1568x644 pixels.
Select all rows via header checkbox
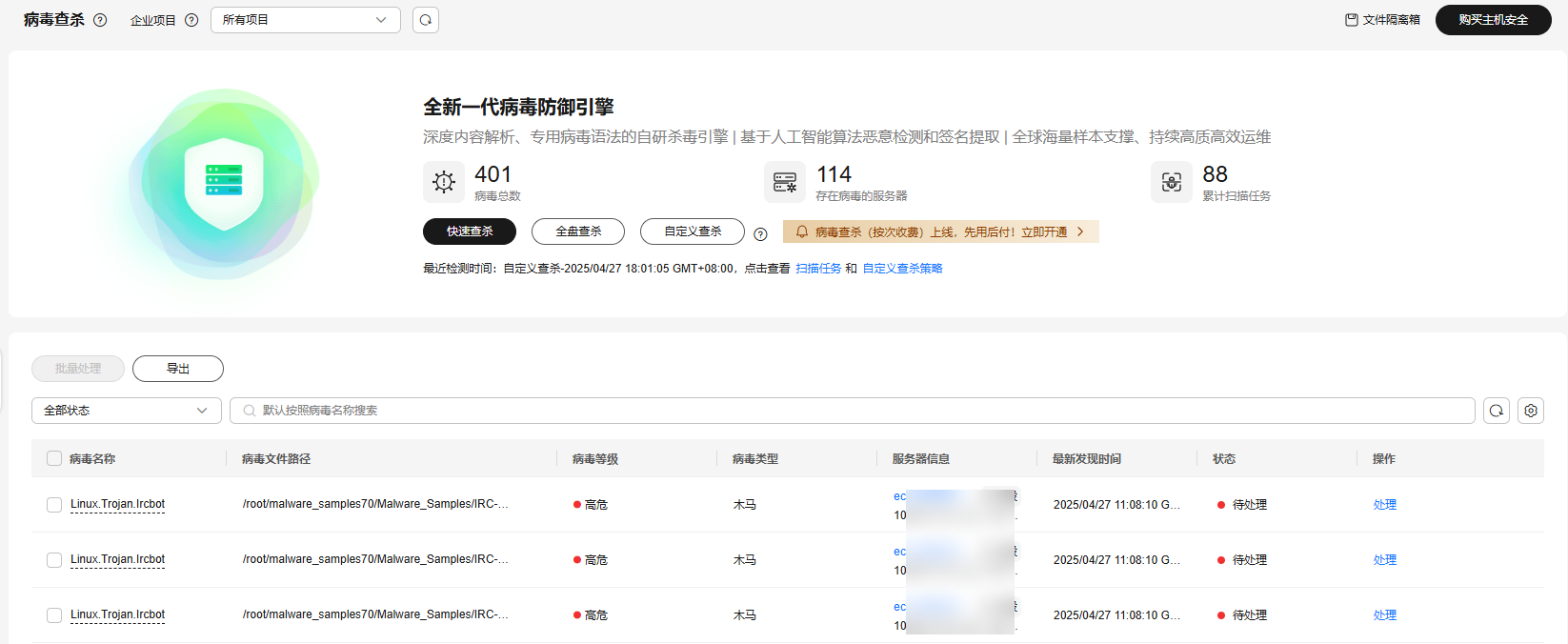54,458
